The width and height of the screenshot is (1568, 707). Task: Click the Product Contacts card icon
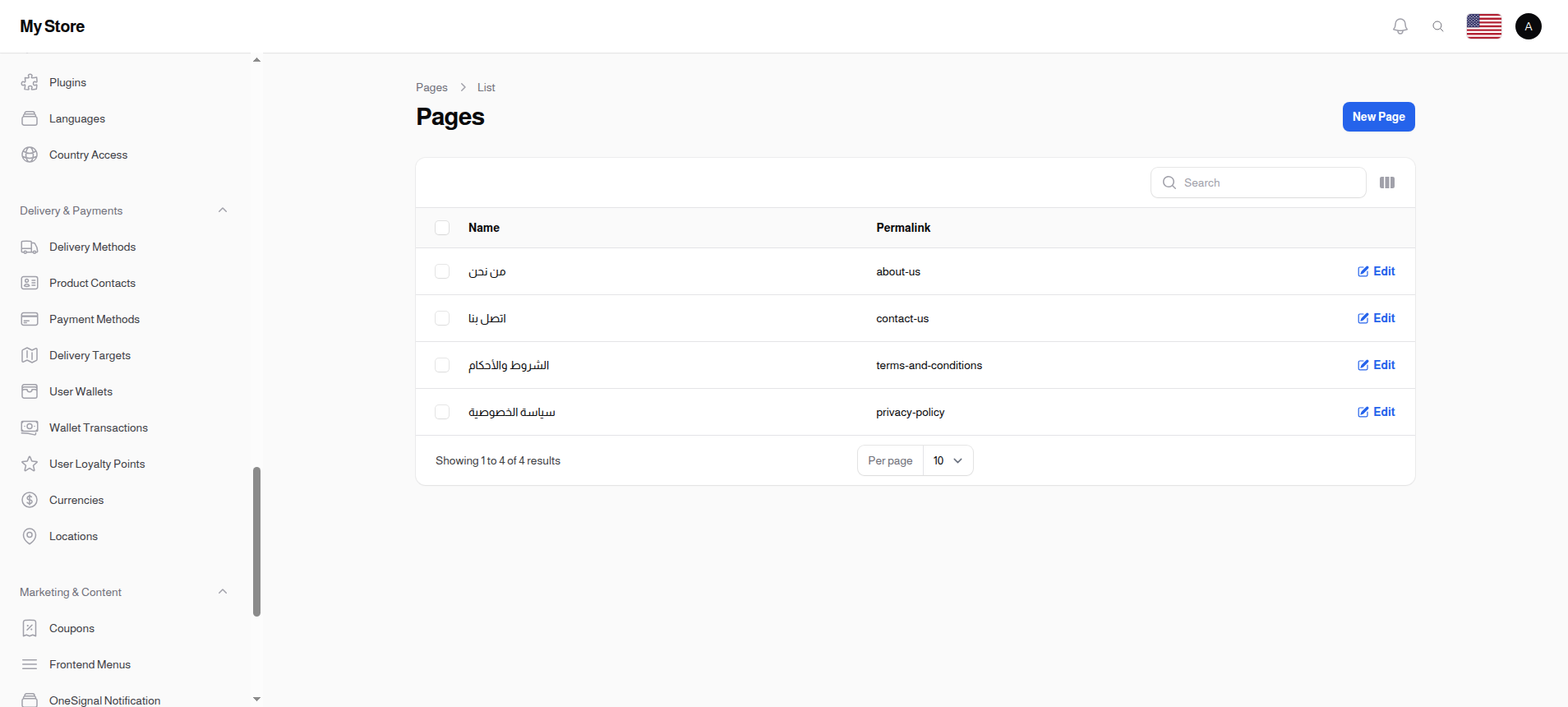[30, 283]
